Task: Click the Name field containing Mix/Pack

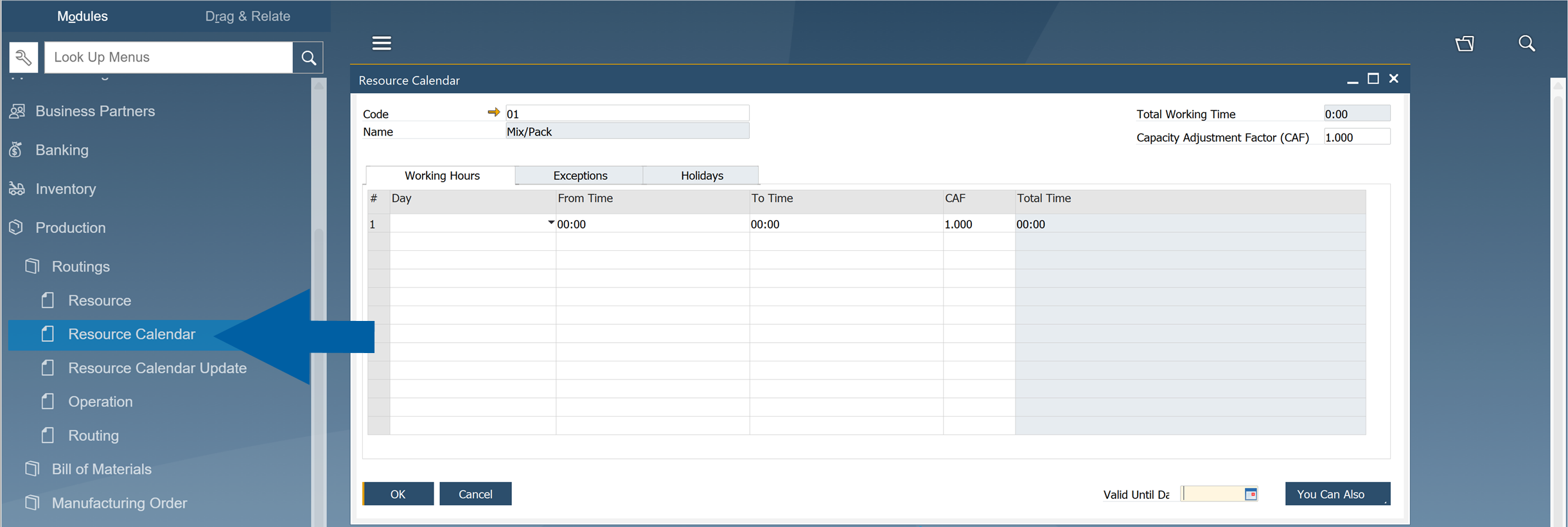Action: [x=627, y=131]
